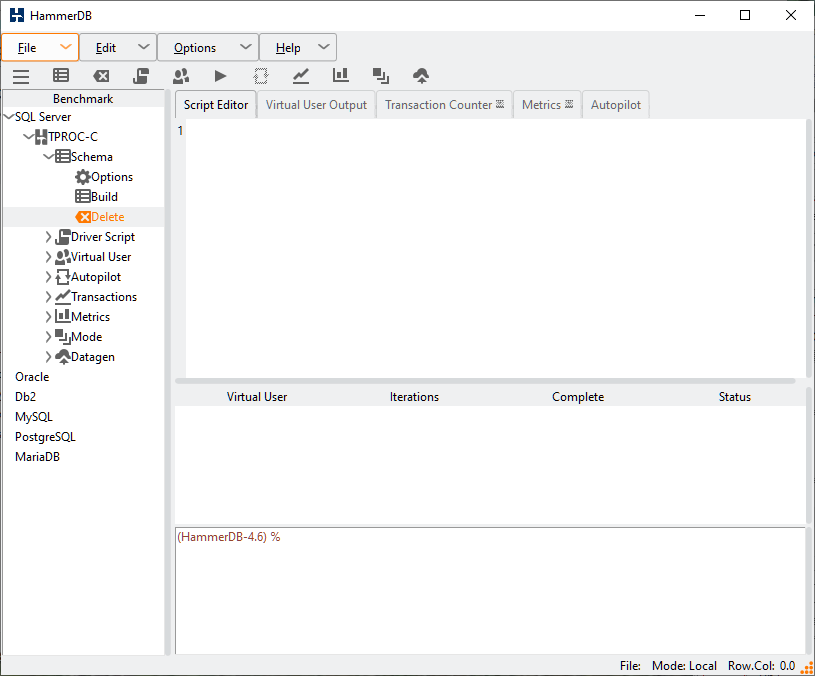Switch to the Script Editor tab
The height and width of the screenshot is (676, 815).
coord(216,105)
